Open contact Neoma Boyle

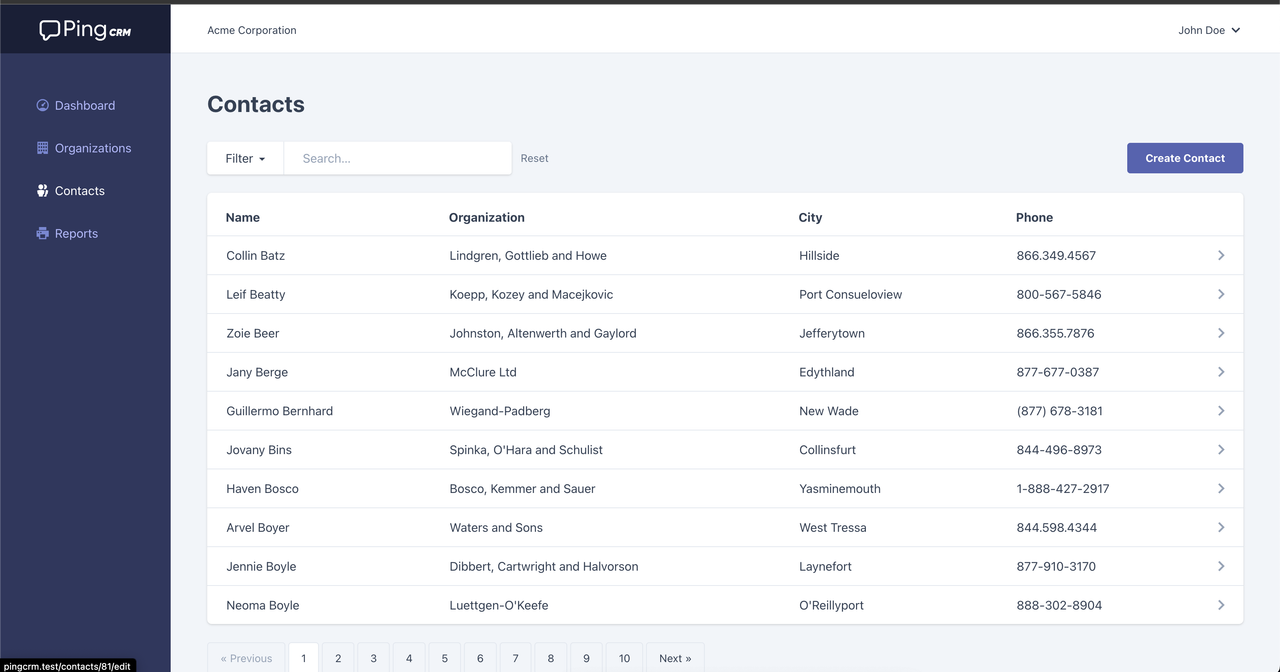263,606
